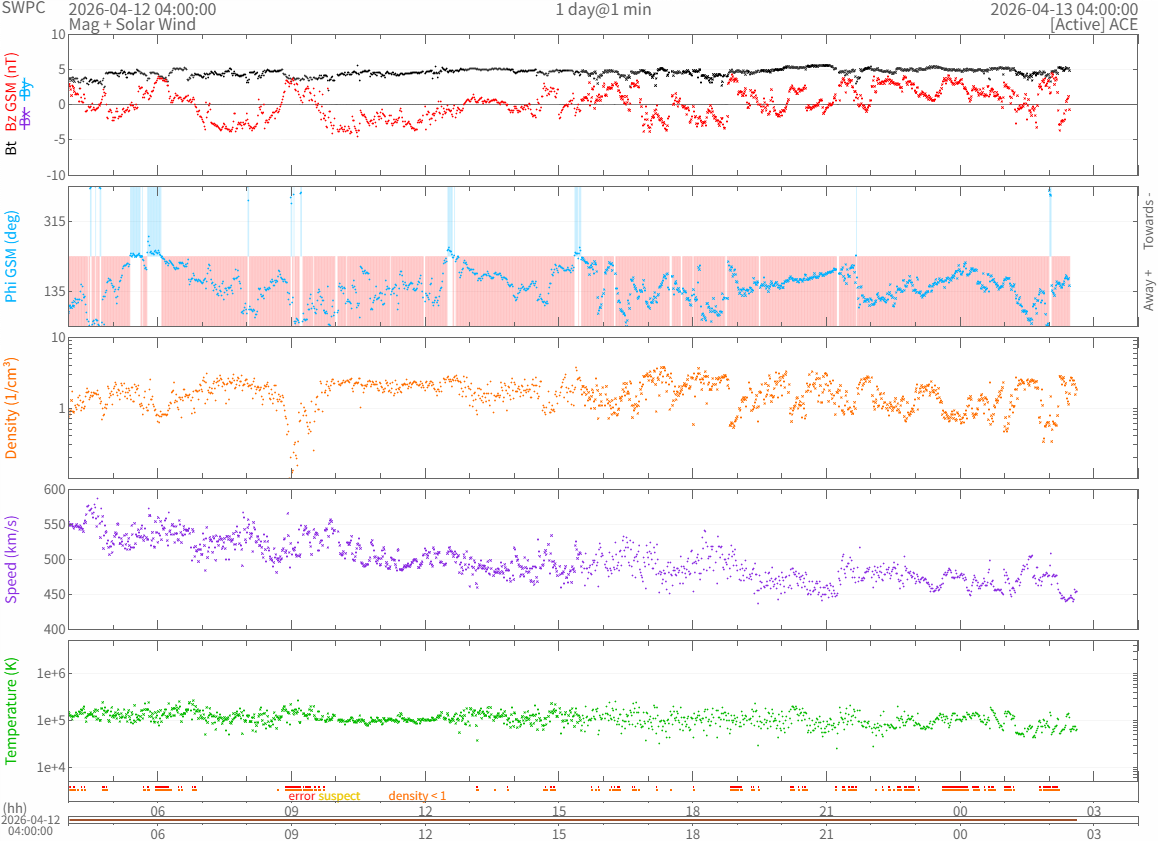Click the start timestamp 2026-04-12 04:00:00 at top

click(142, 9)
